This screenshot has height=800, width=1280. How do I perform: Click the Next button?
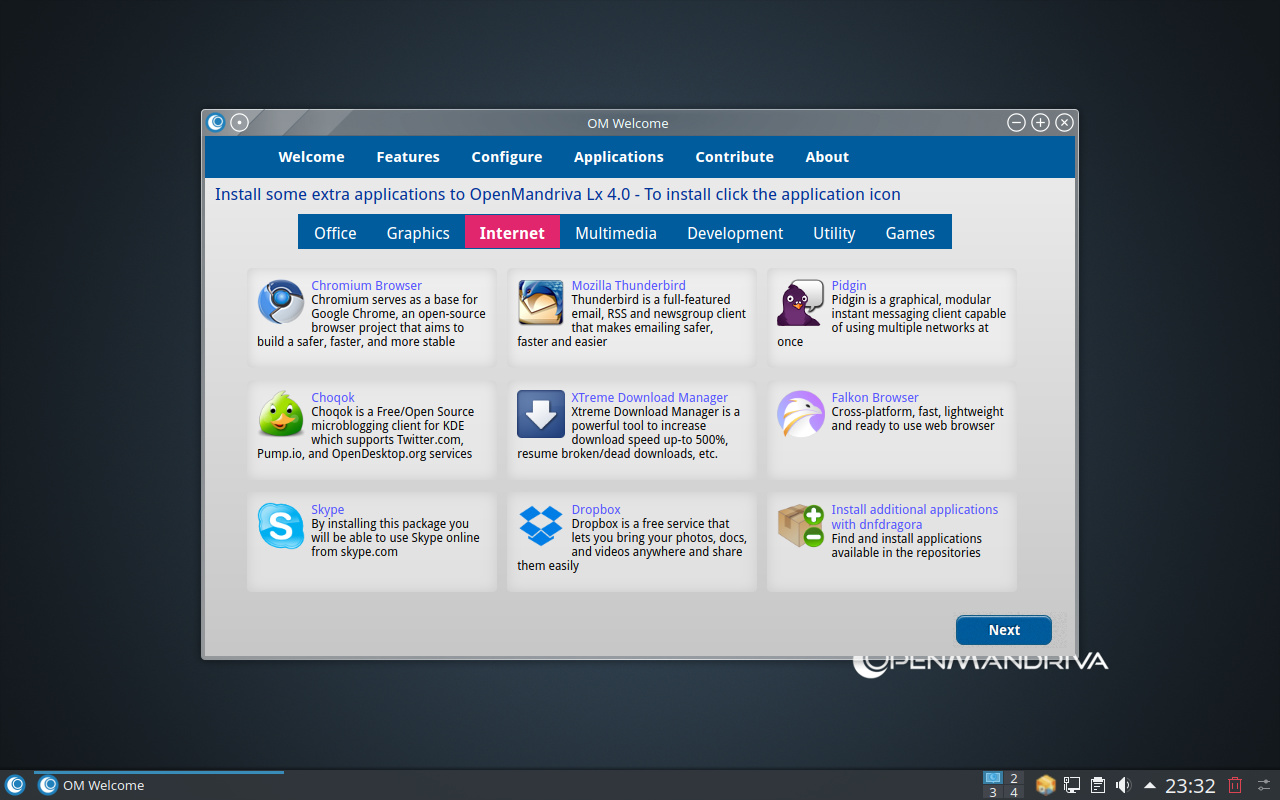[1004, 630]
